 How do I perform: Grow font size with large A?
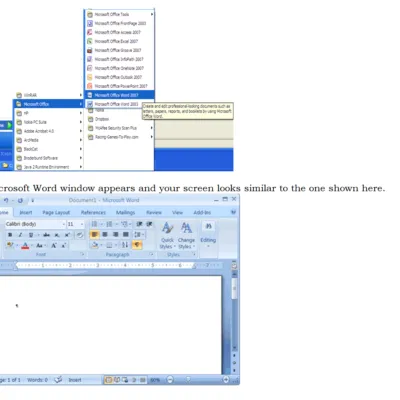[54, 246]
